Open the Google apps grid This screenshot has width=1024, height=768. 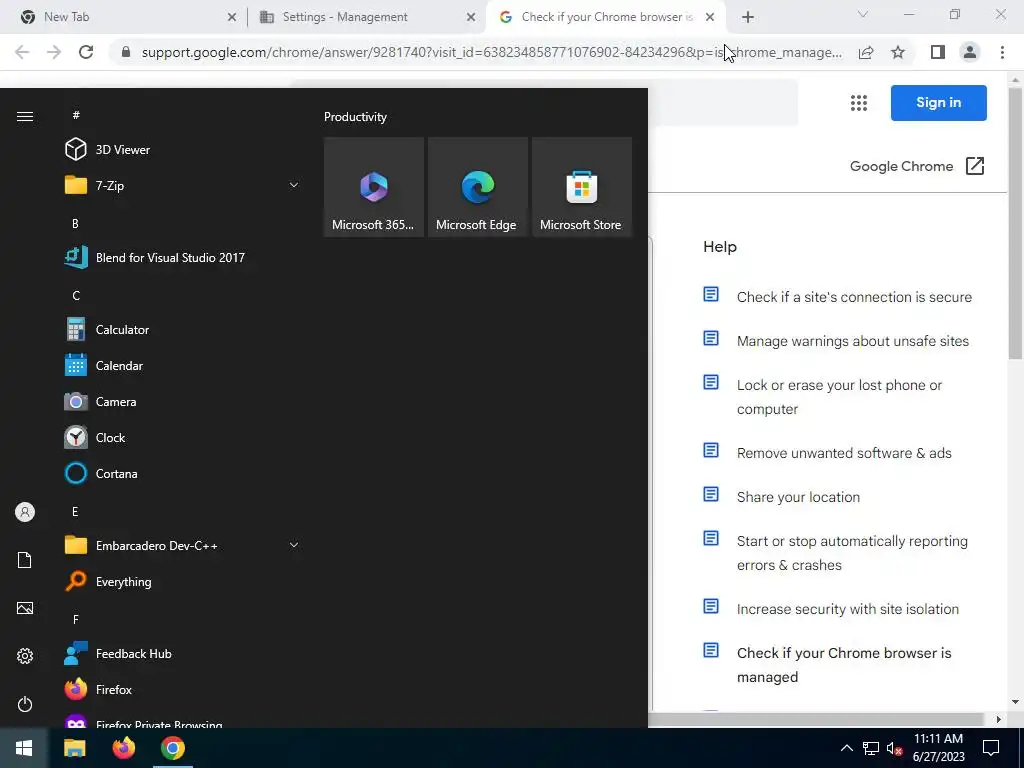[859, 103]
